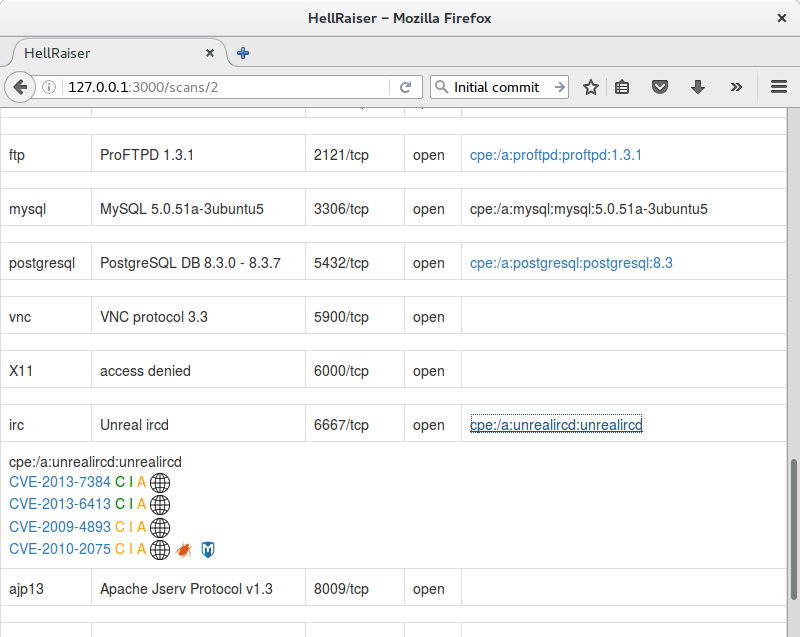Open the globe icon for CVE-2009-4893

(160, 527)
